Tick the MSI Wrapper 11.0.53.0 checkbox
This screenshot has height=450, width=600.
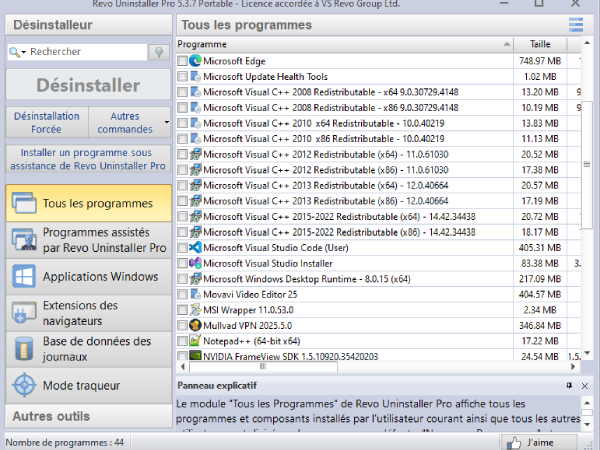point(183,310)
